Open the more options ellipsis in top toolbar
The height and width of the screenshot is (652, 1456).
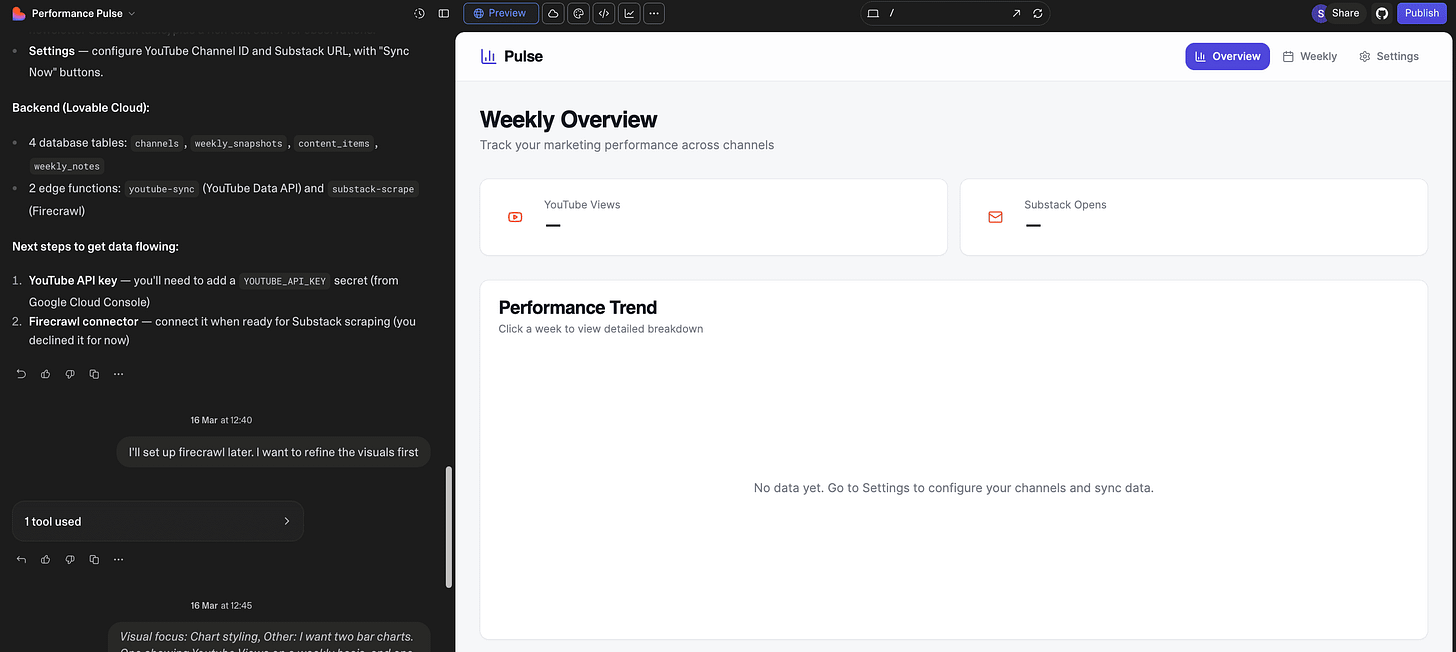point(654,13)
